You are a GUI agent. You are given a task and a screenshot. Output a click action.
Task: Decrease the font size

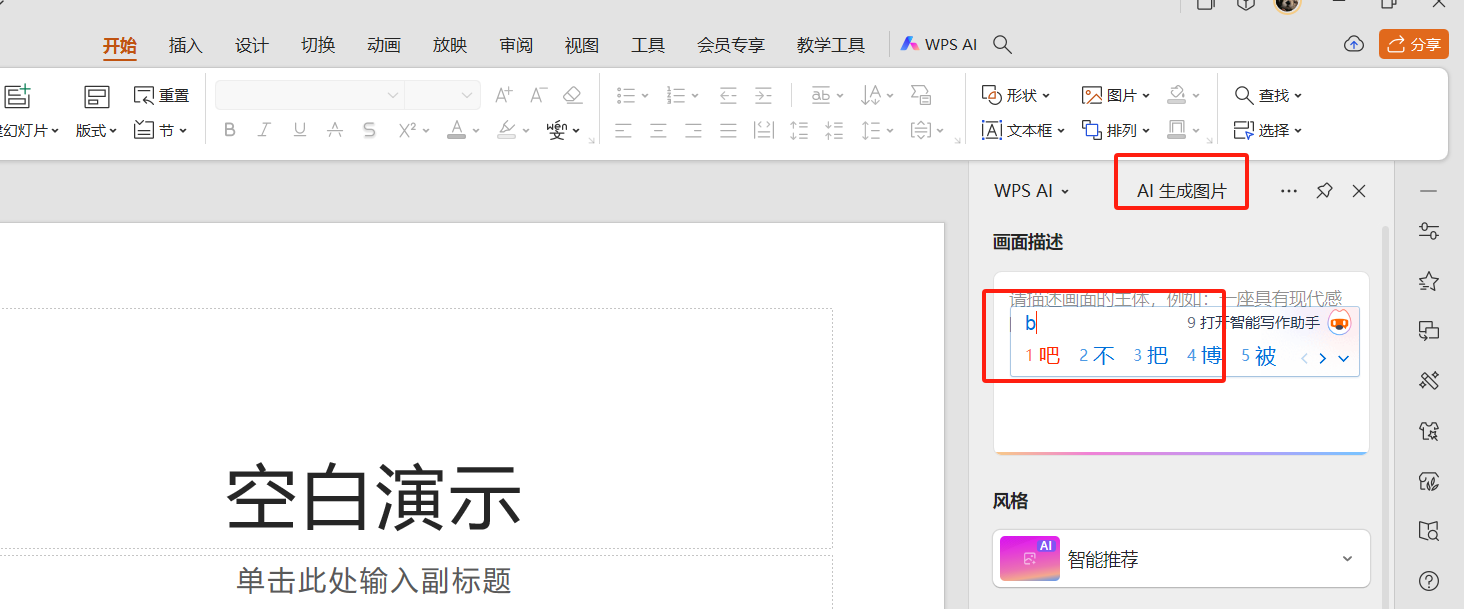(x=538, y=95)
